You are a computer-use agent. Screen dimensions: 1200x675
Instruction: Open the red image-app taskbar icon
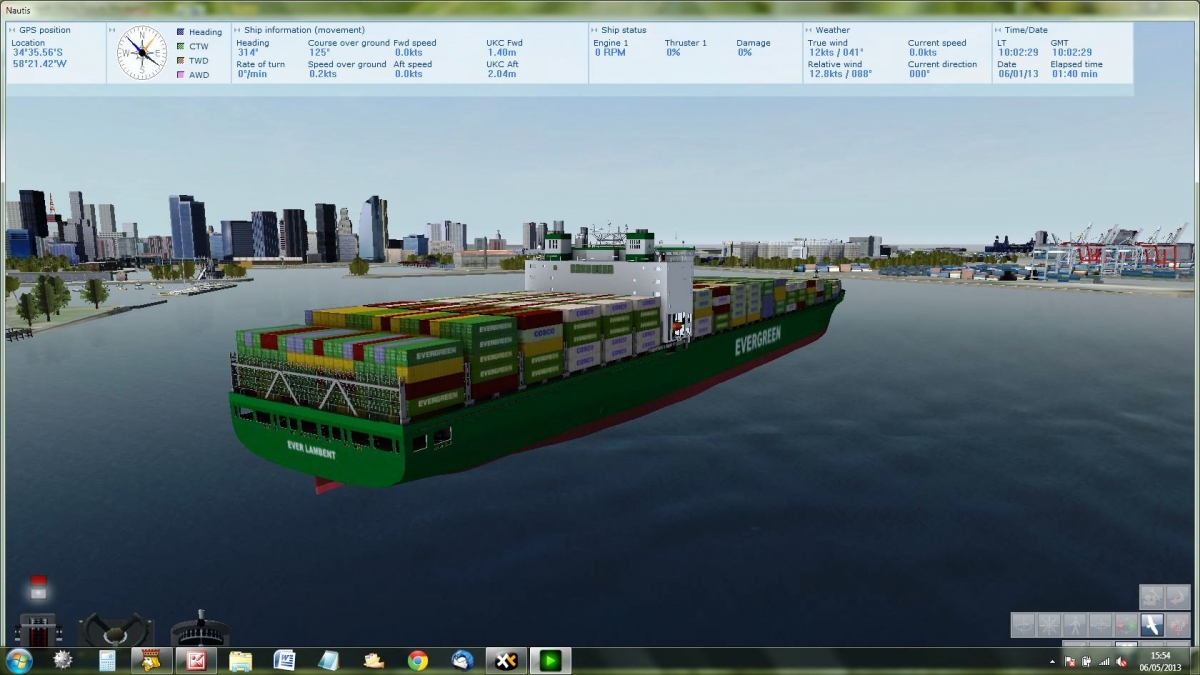click(196, 660)
